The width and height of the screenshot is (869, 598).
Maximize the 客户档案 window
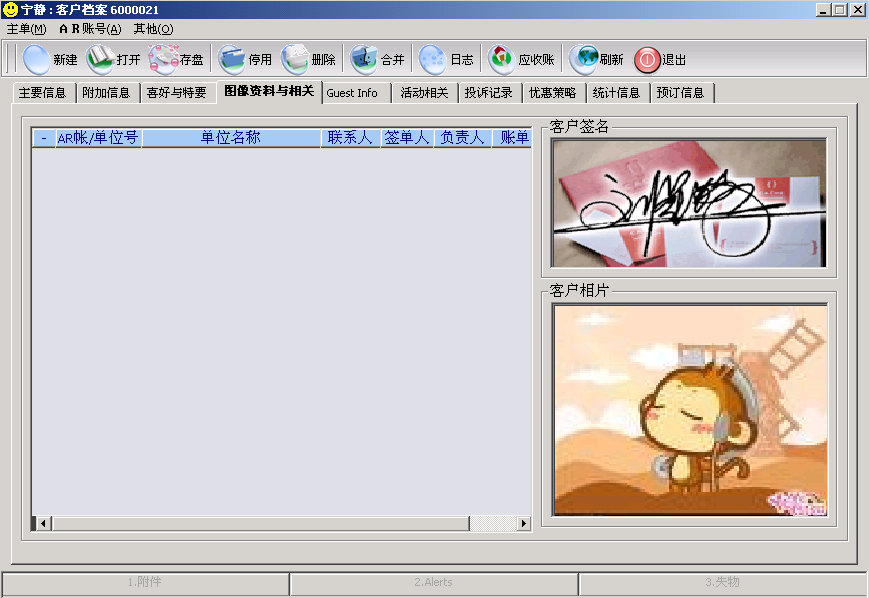[840, 10]
